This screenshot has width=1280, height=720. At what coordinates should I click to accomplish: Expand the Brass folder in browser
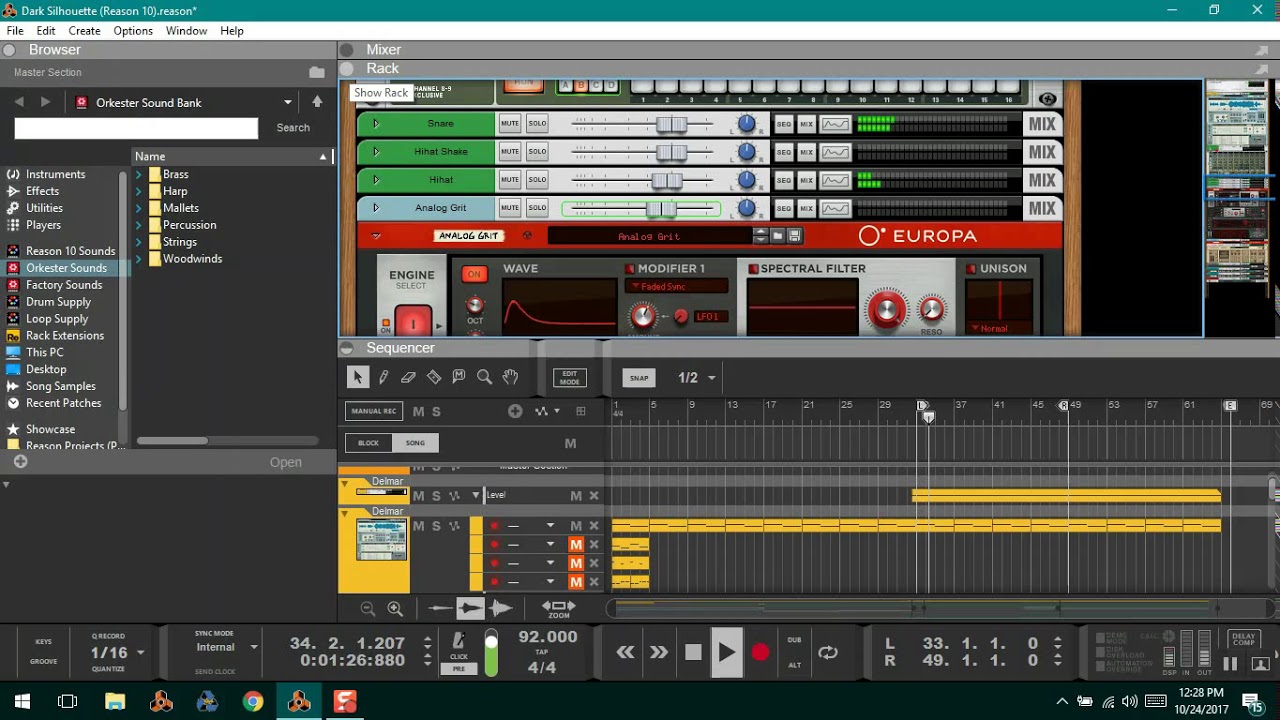[139, 174]
